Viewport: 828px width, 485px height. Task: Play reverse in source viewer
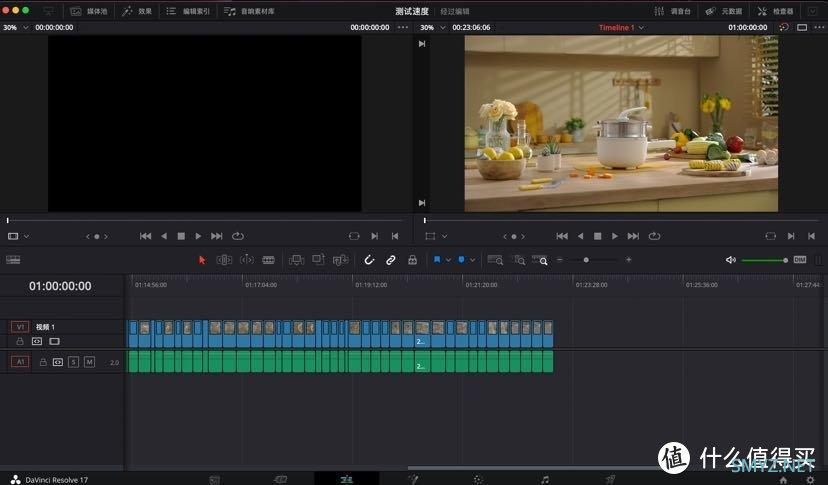tap(164, 236)
